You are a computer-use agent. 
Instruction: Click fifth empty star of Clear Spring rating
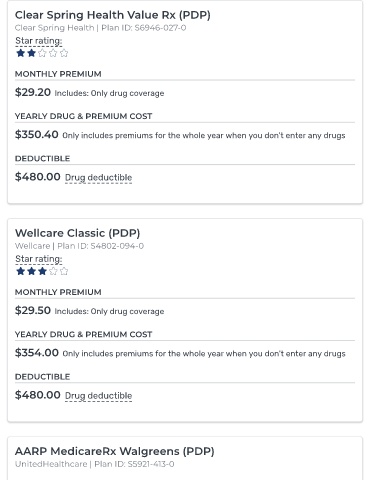[64, 53]
